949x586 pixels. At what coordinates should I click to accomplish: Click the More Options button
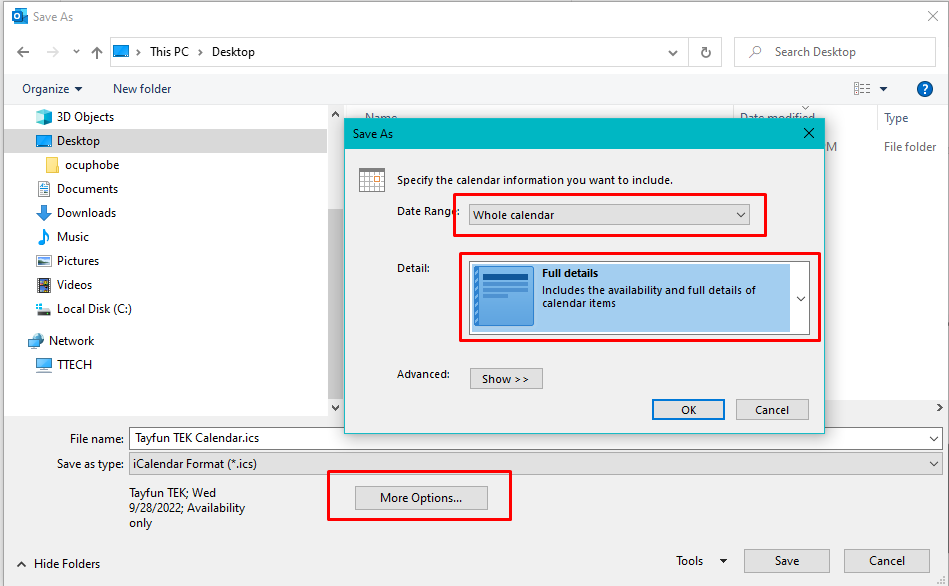click(x=421, y=498)
